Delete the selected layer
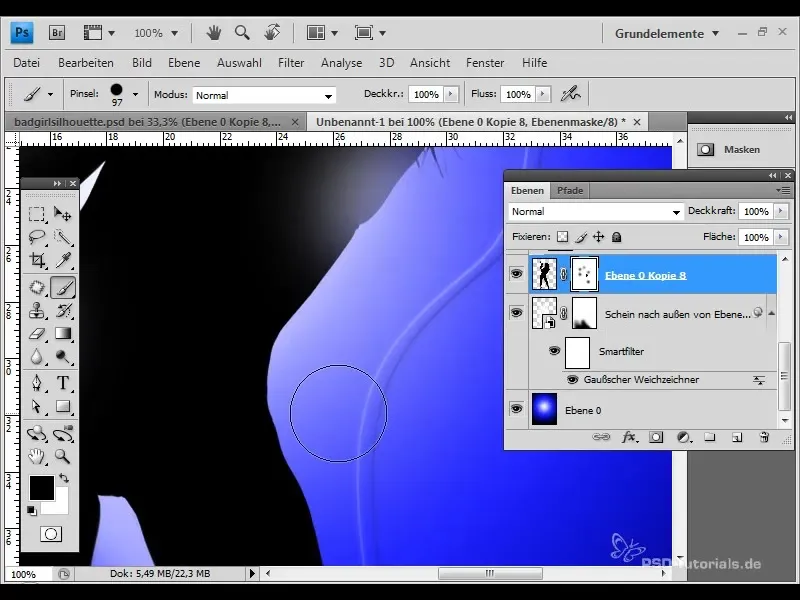 [x=764, y=437]
